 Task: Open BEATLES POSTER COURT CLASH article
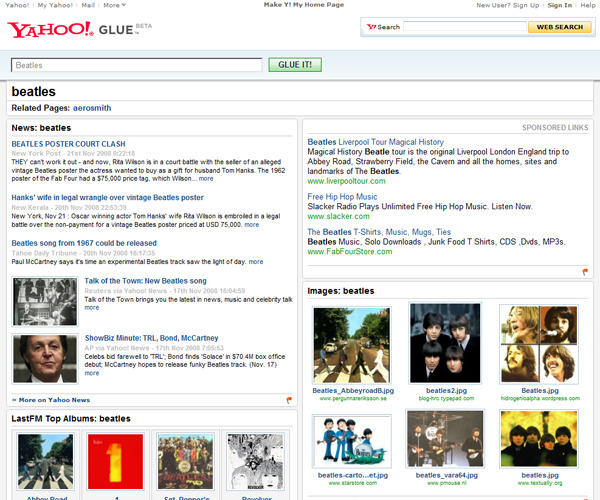pyautogui.click(x=68, y=144)
